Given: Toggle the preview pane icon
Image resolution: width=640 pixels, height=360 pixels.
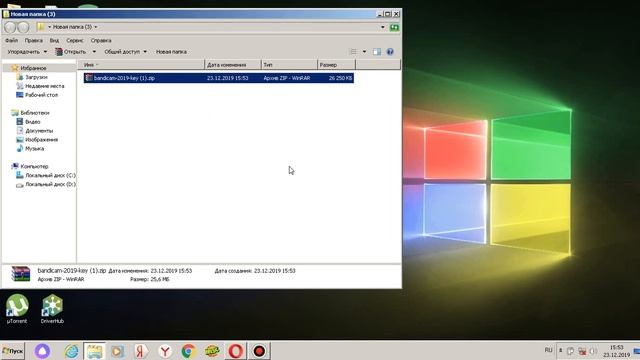Looking at the screenshot, I should coord(377,52).
